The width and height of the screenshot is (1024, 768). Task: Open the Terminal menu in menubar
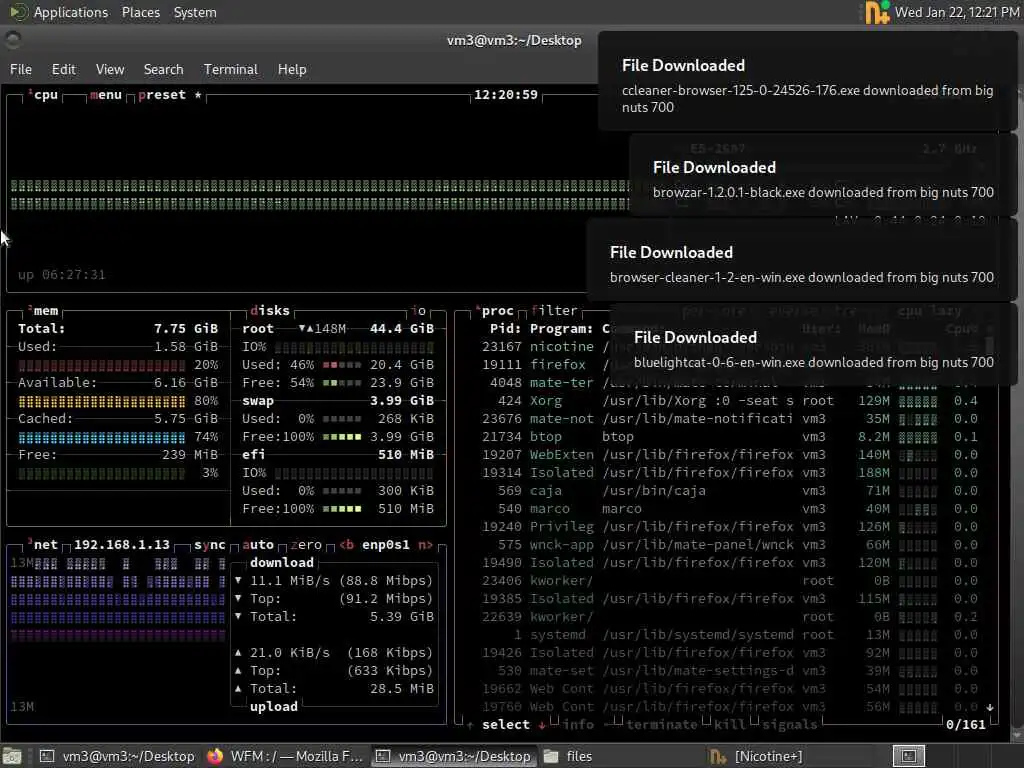coord(231,69)
